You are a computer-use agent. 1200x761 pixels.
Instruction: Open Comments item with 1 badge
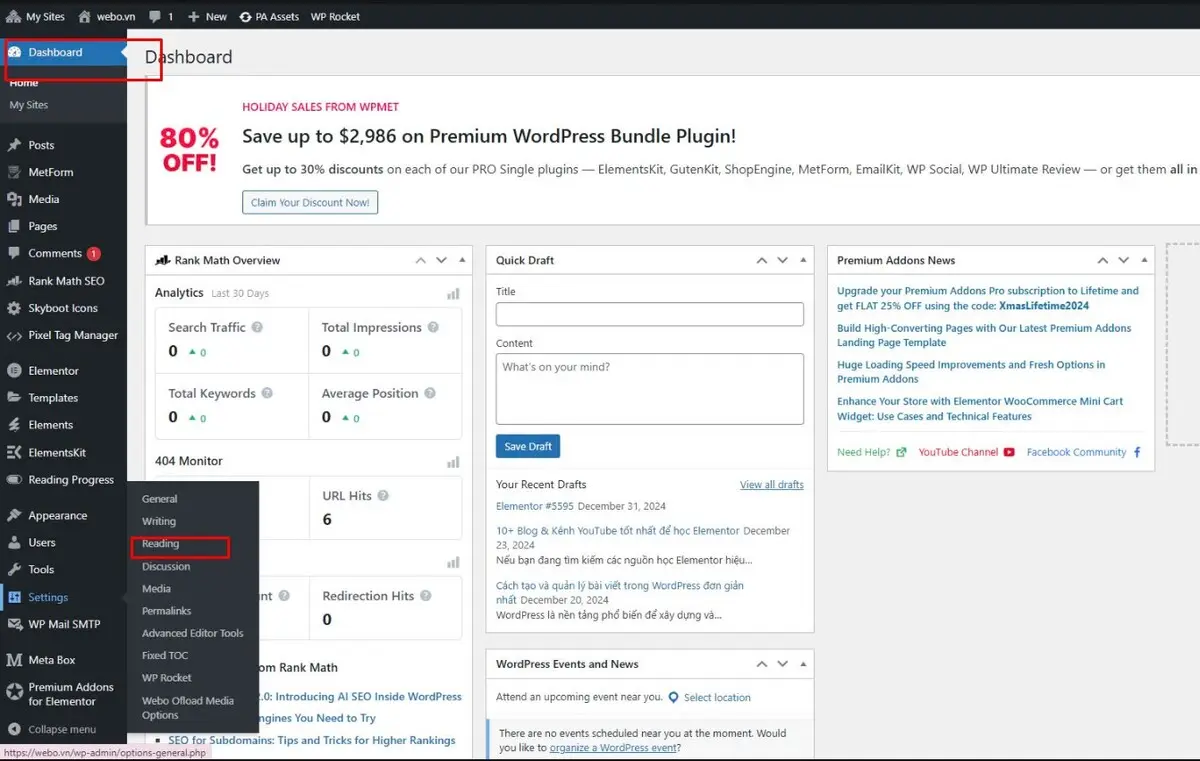[x=62, y=254]
